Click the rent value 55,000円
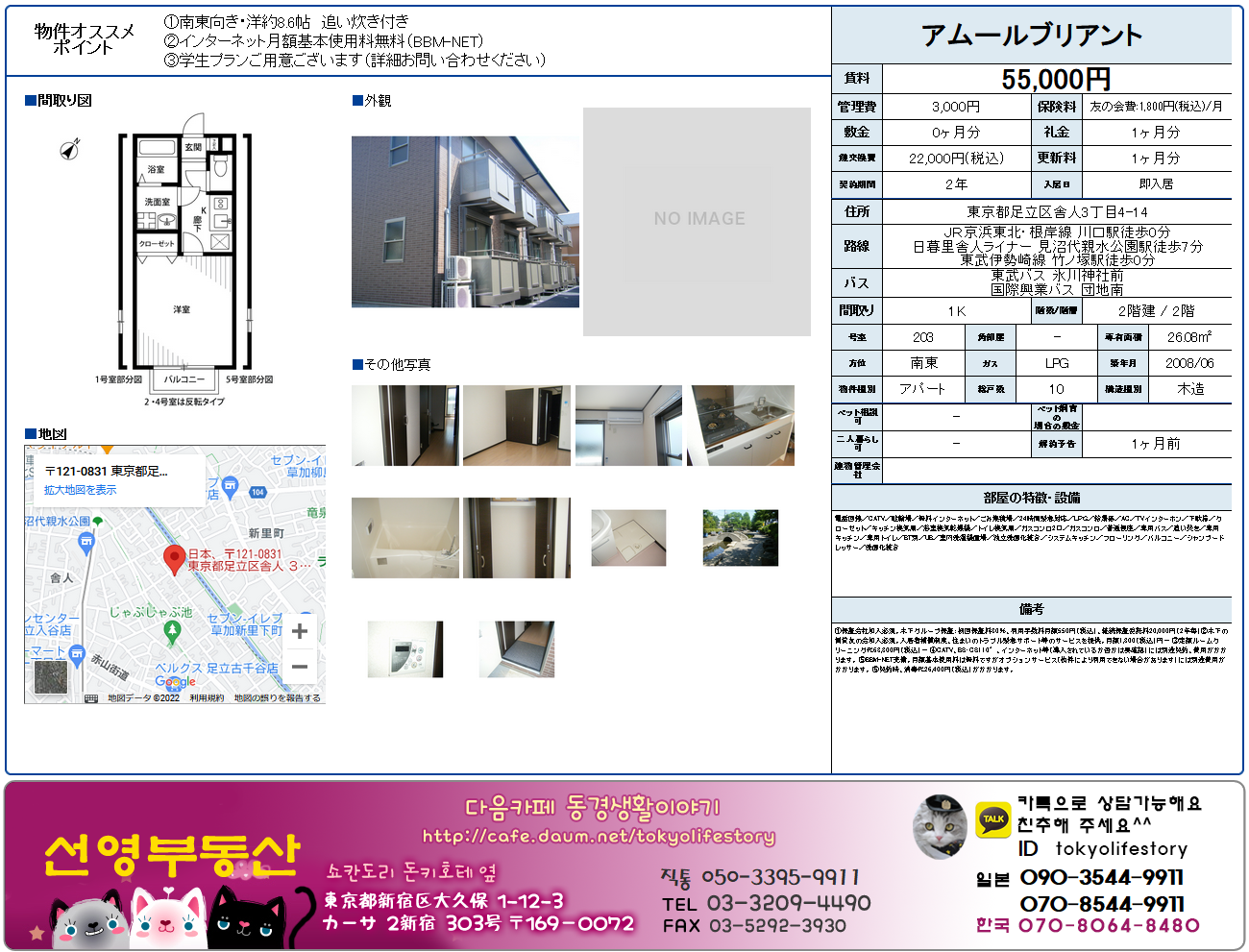Image resolution: width=1249 pixels, height=952 pixels. tap(1056, 79)
